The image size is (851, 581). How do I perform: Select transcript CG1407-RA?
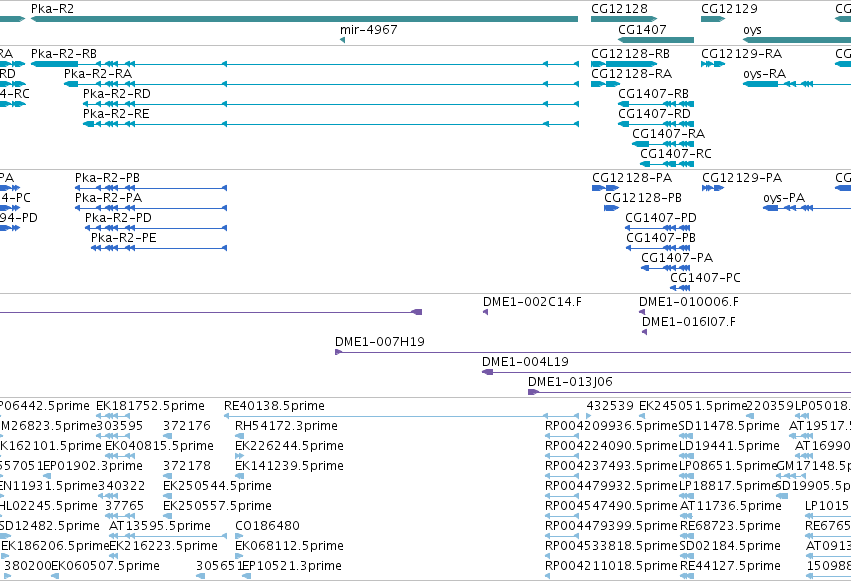(x=663, y=144)
